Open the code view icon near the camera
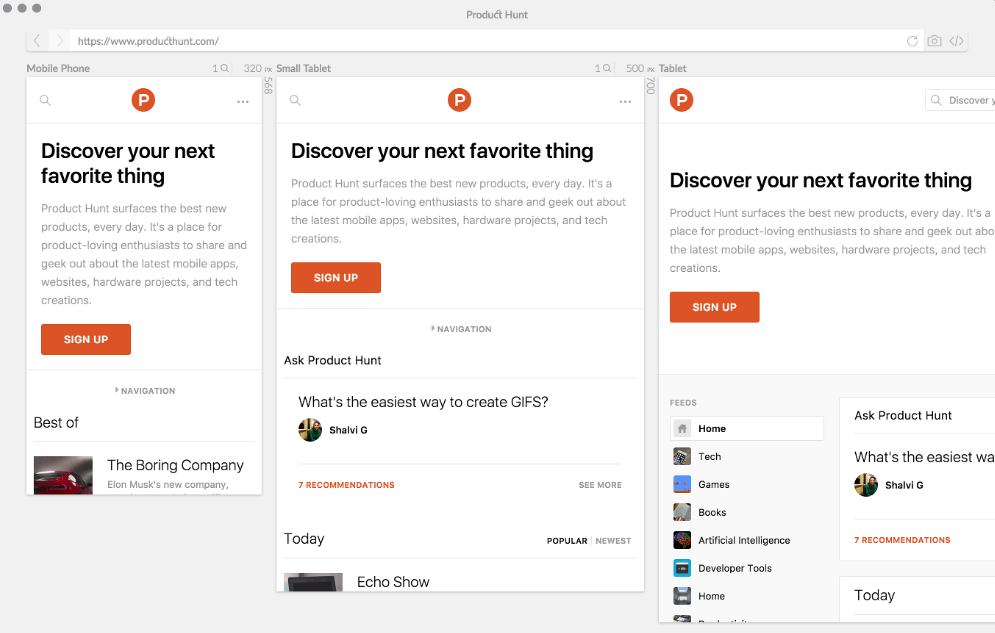Viewport: 995px width, 633px height. coord(957,40)
